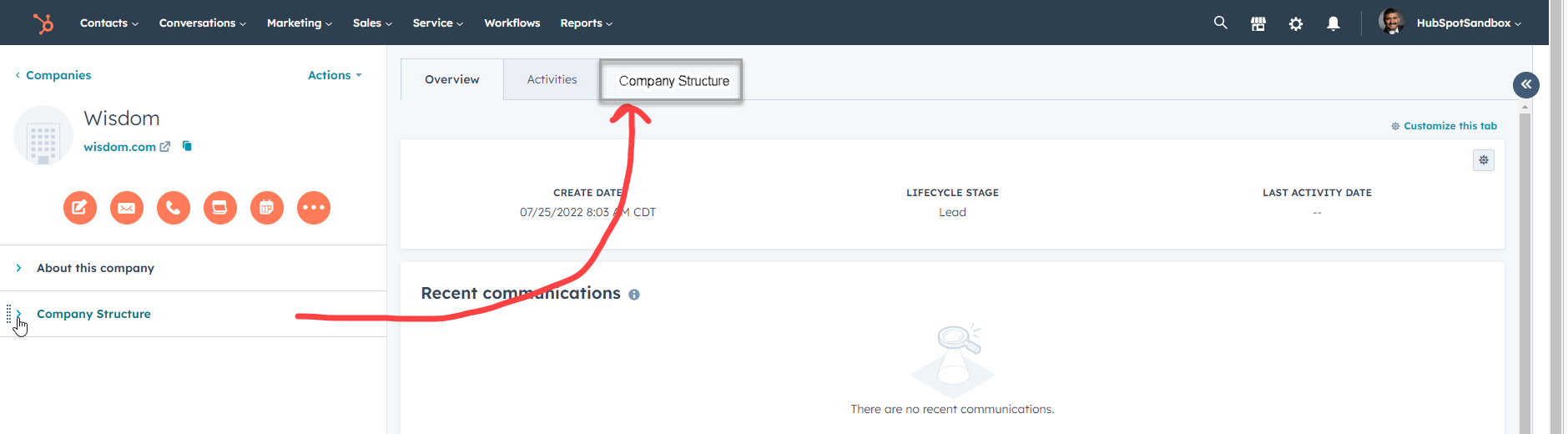Select the Company Structure tab
The image size is (1568, 434).
[x=672, y=81]
